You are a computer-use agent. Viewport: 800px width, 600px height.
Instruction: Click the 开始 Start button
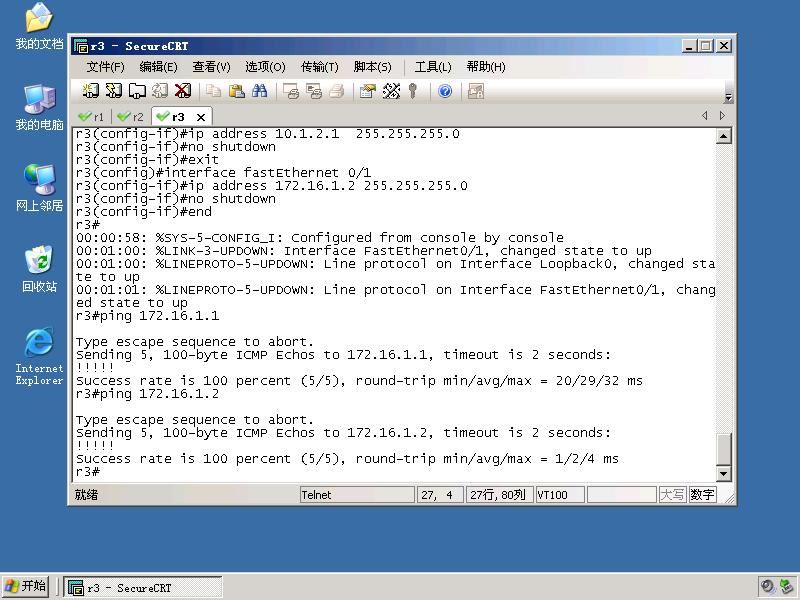26,586
